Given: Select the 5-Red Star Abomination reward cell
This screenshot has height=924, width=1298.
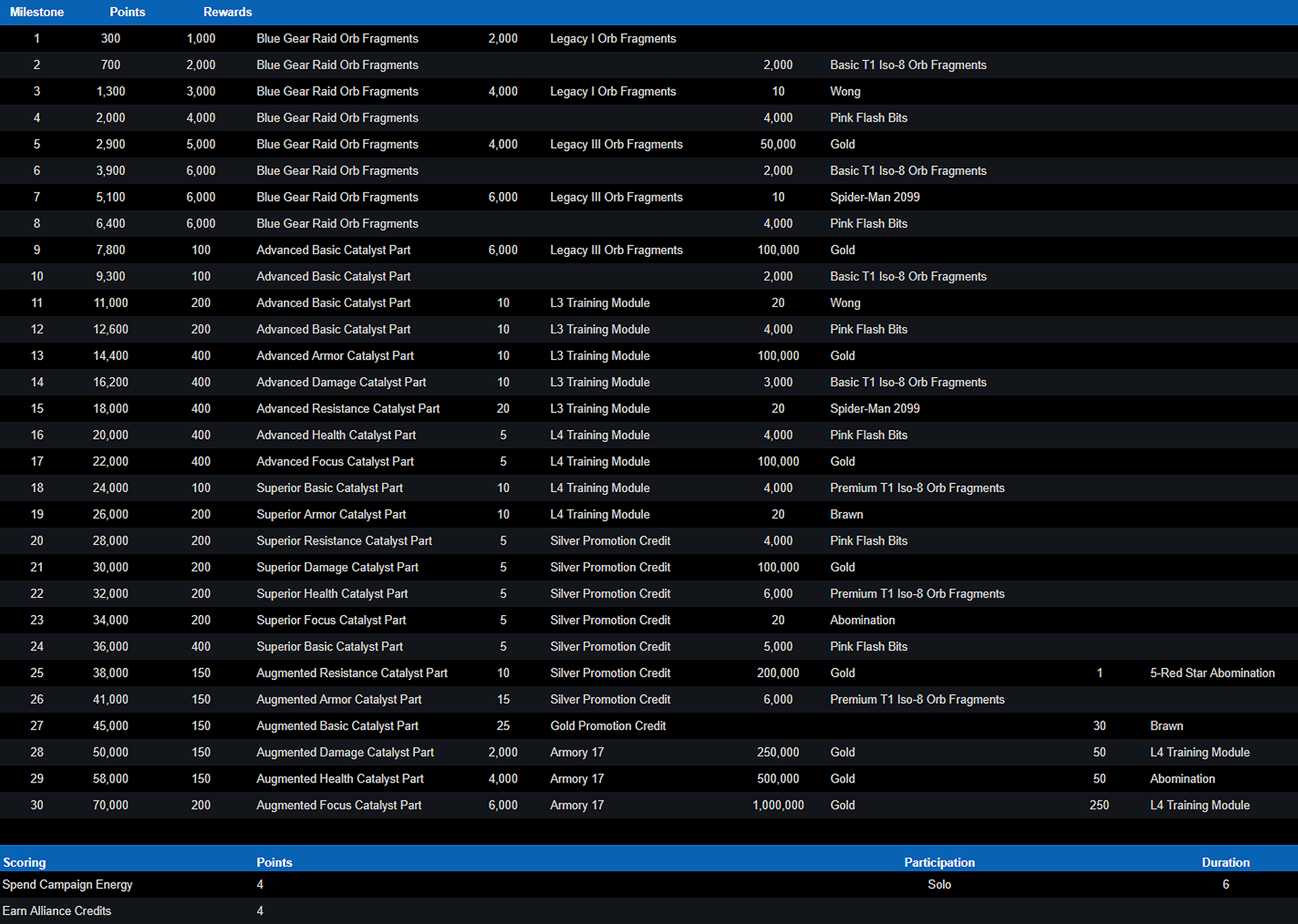Looking at the screenshot, I should (1212, 673).
